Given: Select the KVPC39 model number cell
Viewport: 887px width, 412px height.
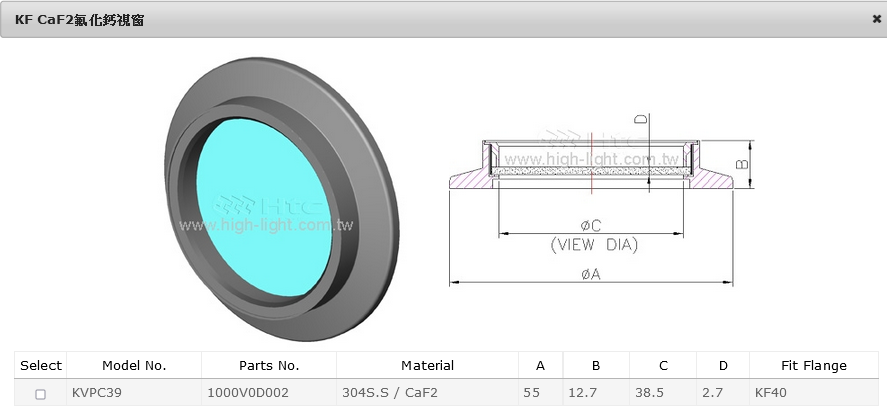Looking at the screenshot, I should 96,394.
